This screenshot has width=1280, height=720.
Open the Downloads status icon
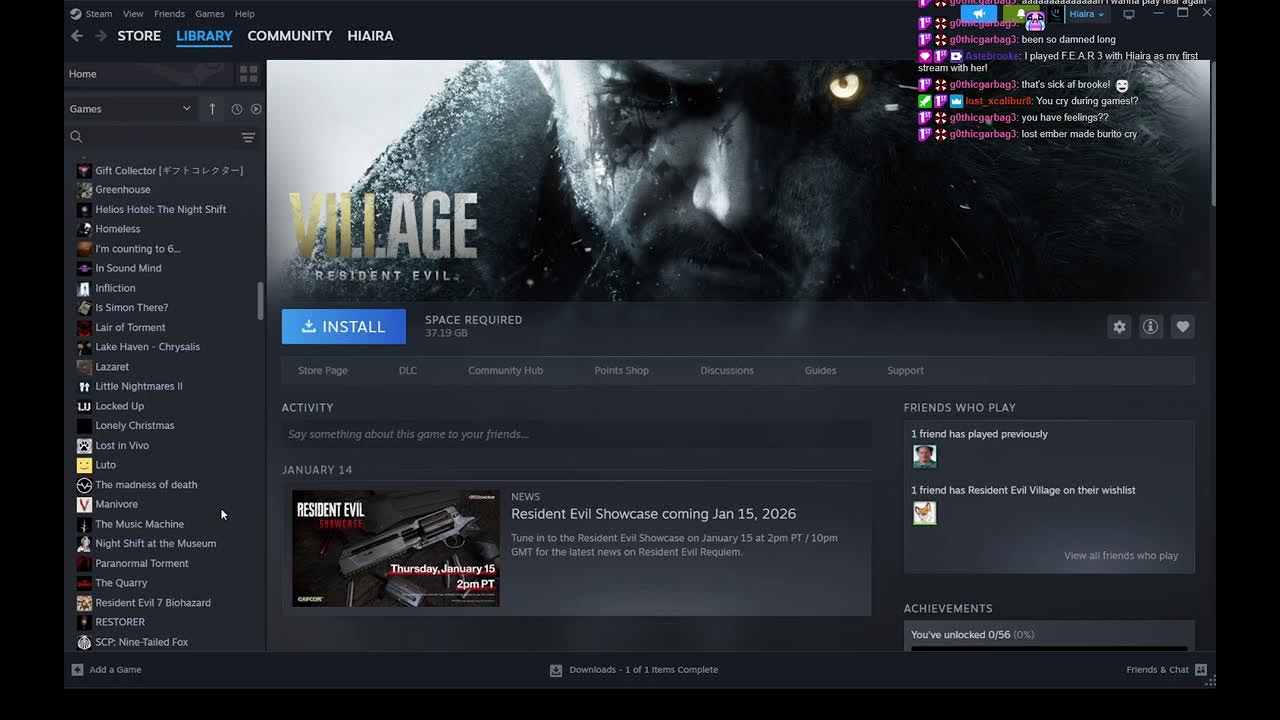556,670
